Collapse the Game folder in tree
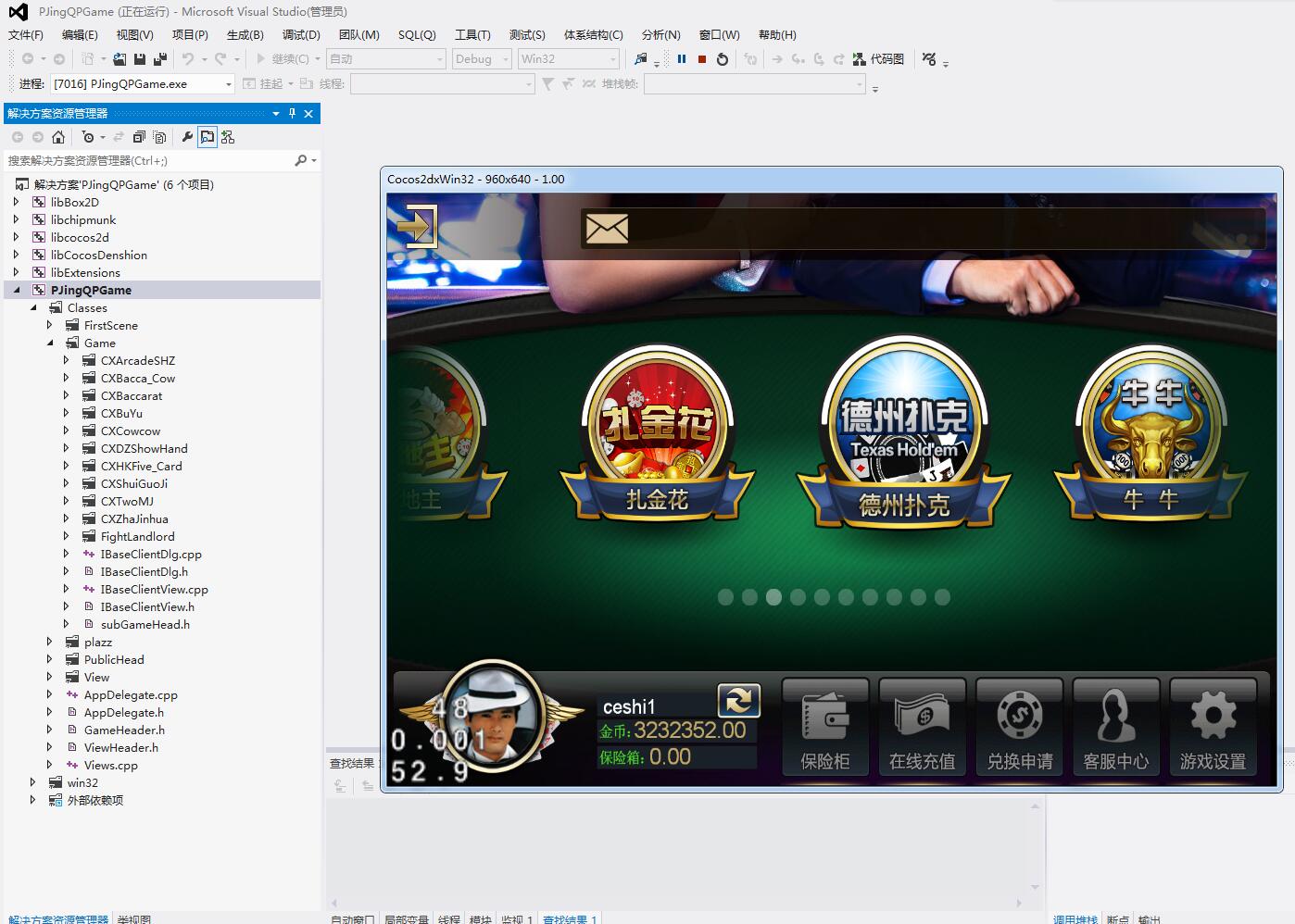This screenshot has width=1295, height=924. coord(51,343)
